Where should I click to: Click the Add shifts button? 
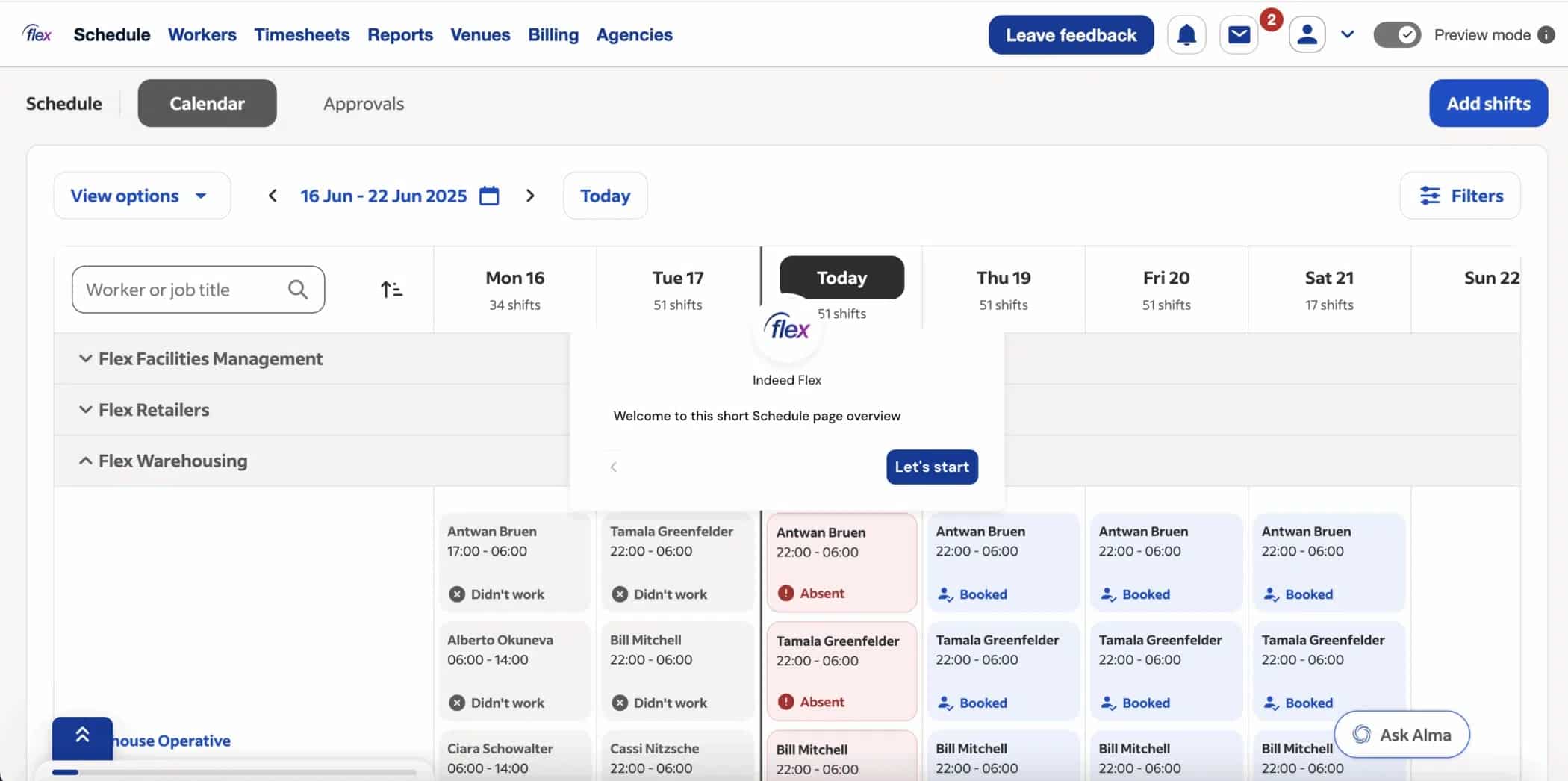1487,104
